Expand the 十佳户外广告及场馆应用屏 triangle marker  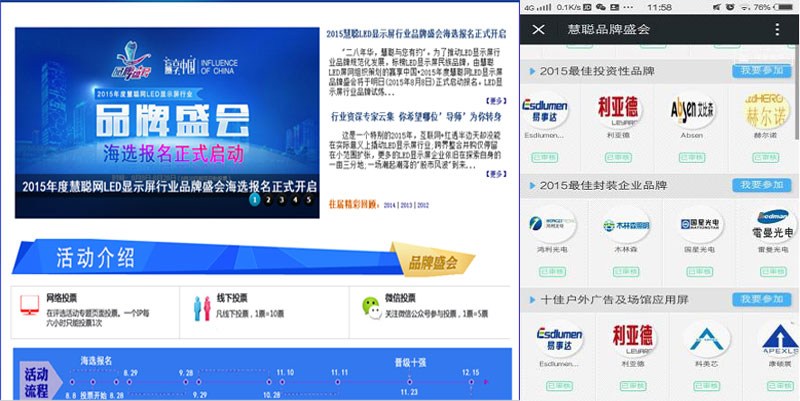pos(533,300)
